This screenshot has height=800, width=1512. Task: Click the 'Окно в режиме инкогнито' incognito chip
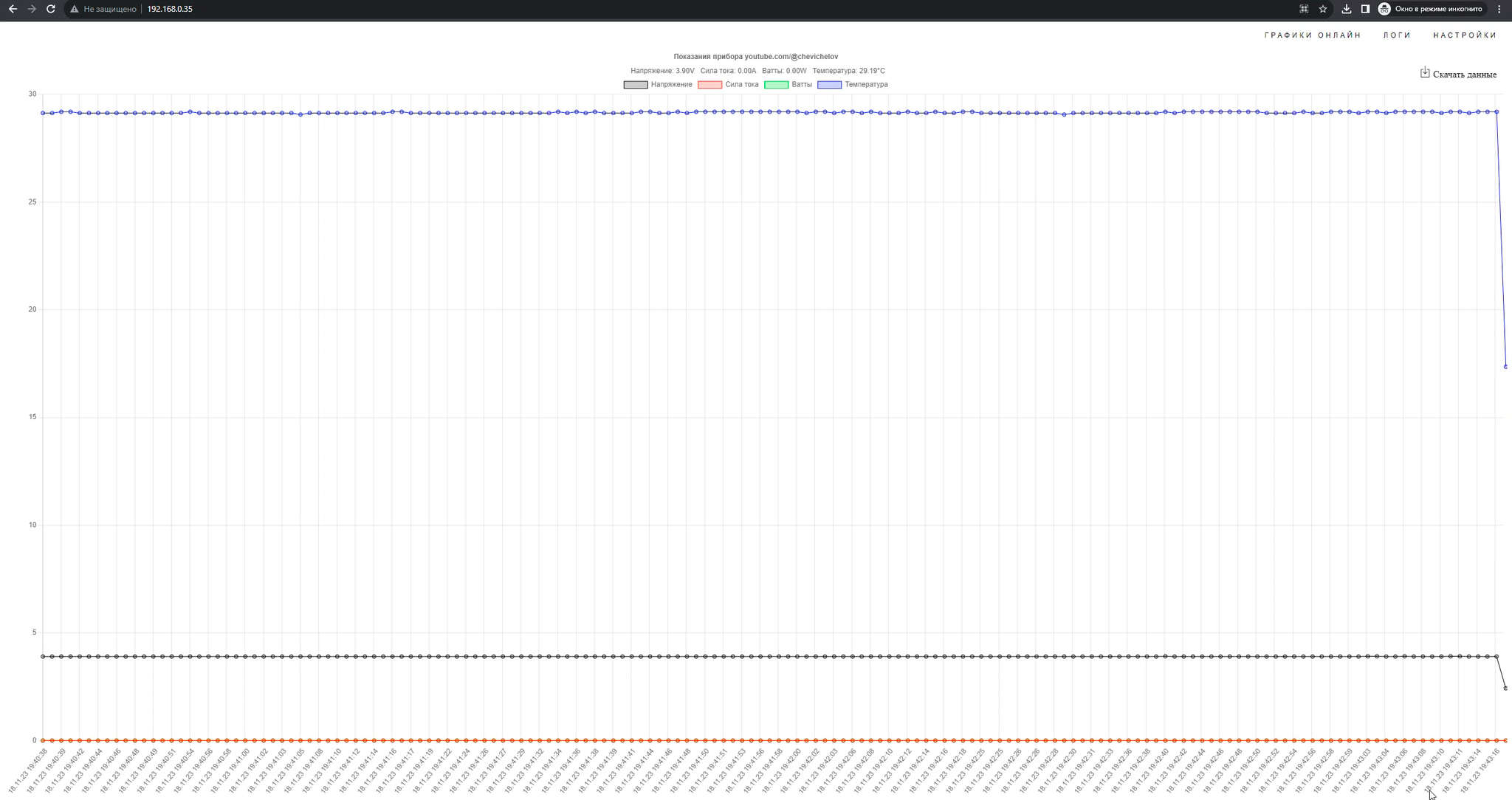pos(1431,9)
